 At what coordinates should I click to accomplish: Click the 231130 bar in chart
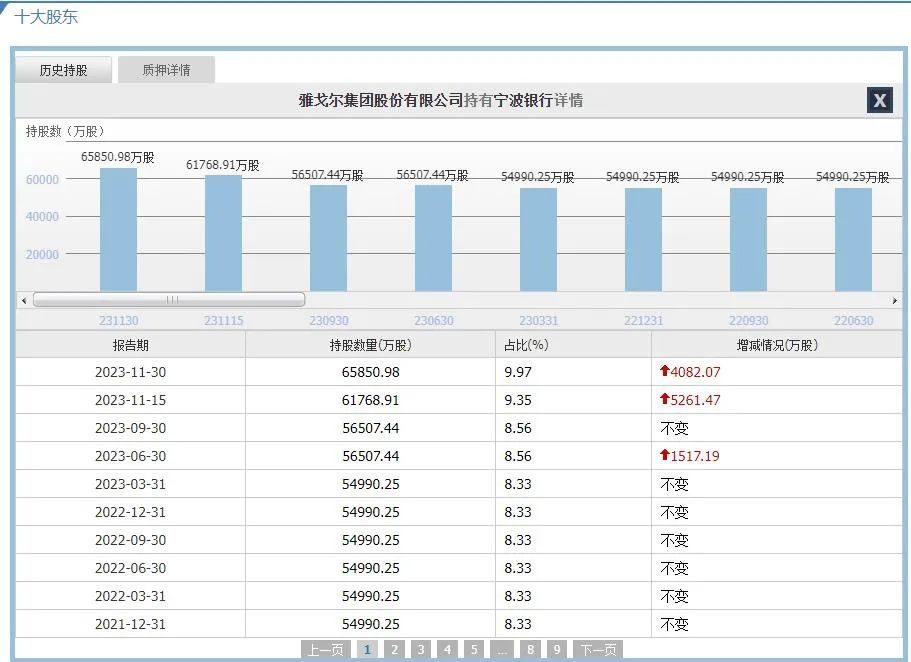(x=119, y=230)
